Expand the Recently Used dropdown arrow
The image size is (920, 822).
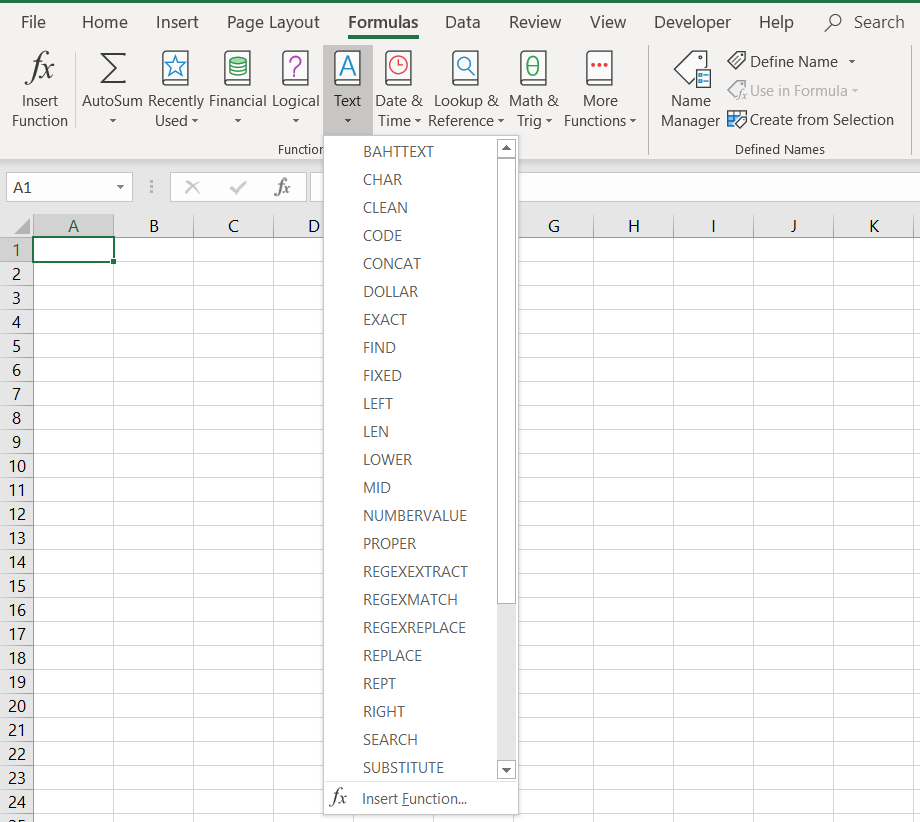tap(195, 121)
